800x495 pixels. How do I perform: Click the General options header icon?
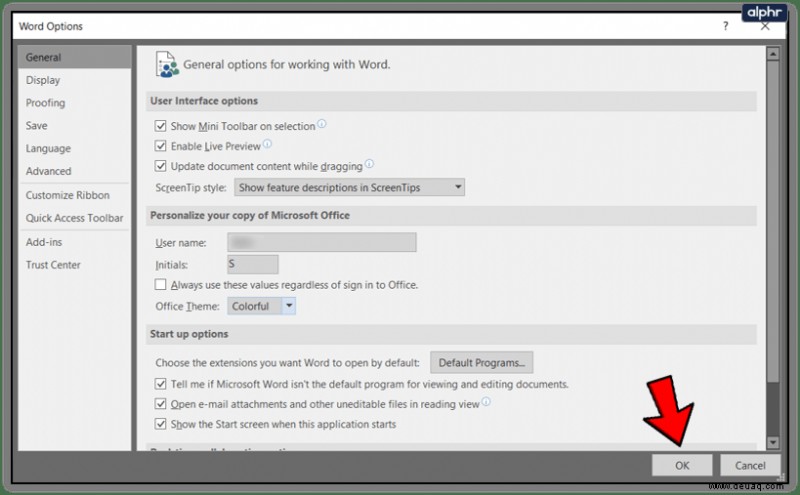tap(167, 64)
